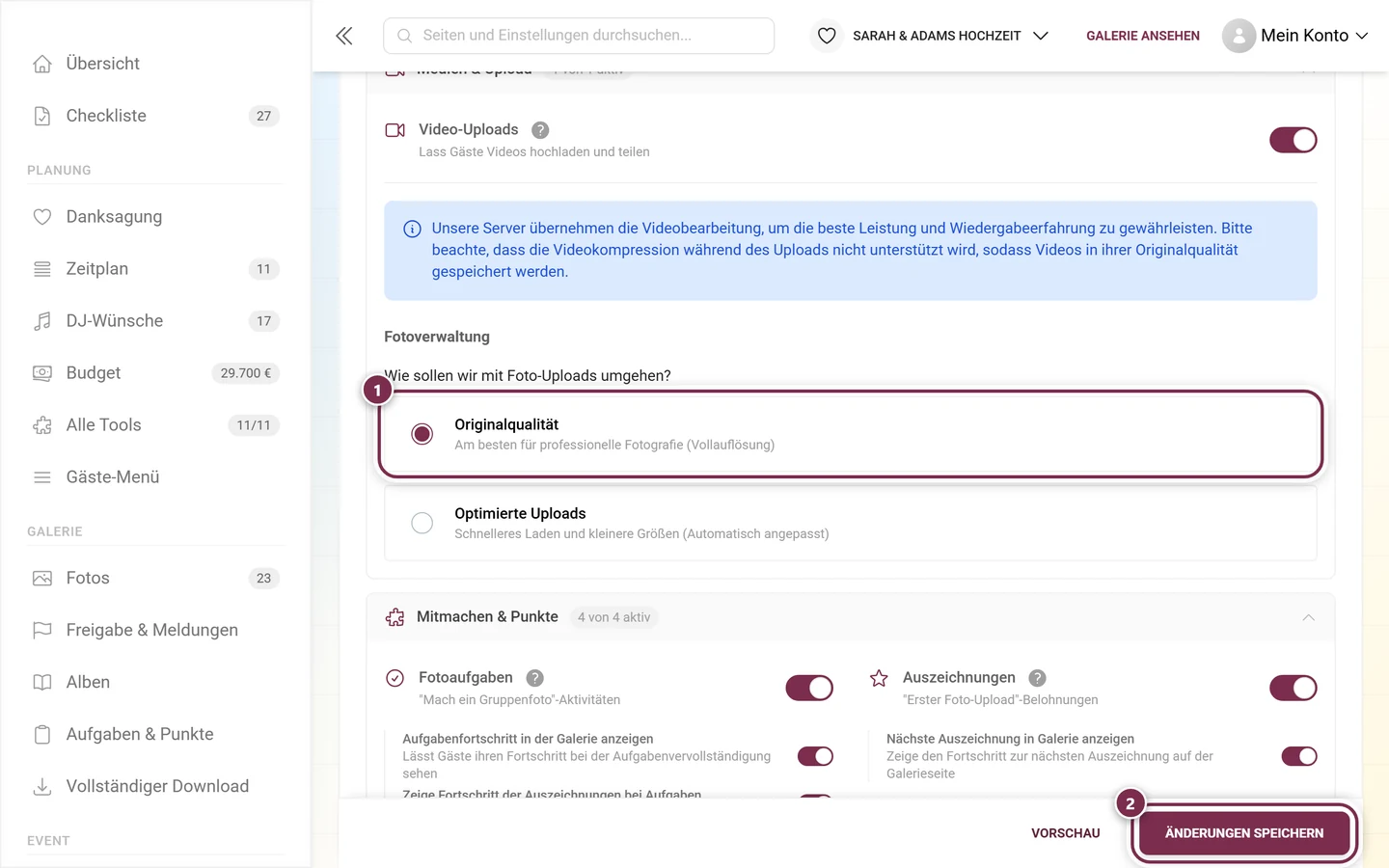Image resolution: width=1389 pixels, height=868 pixels.
Task: Collapse the Mitmachen & Punkte section
Action: pyautogui.click(x=1308, y=617)
